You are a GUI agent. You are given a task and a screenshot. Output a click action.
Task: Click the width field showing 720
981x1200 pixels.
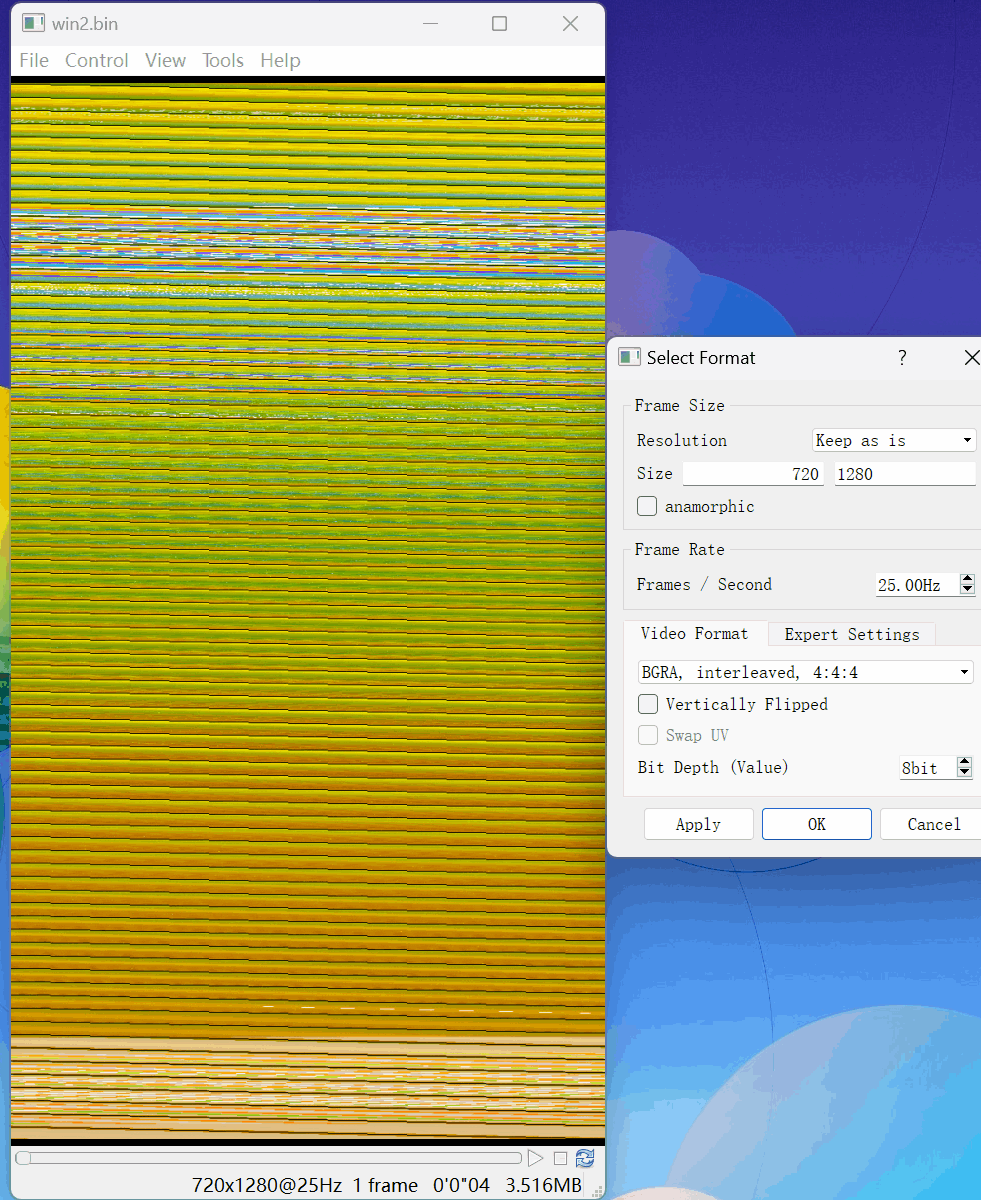[754, 474]
